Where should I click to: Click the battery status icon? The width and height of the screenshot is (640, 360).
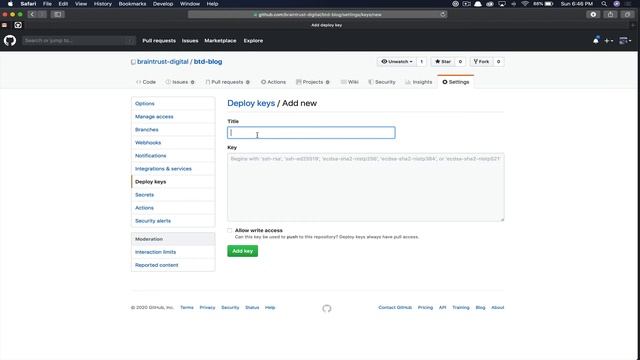549,4
